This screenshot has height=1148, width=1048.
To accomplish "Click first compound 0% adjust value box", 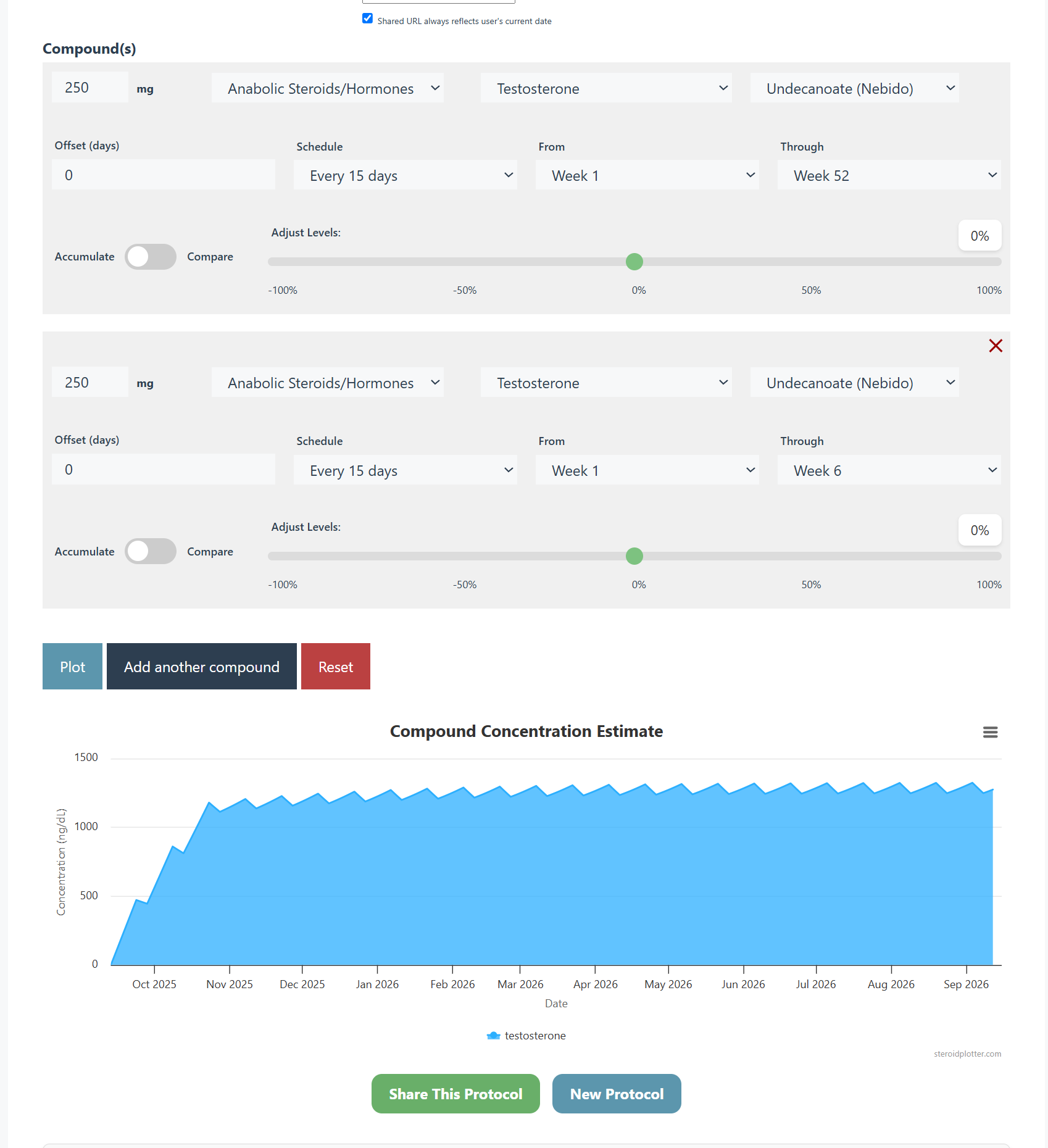I will click(979, 236).
